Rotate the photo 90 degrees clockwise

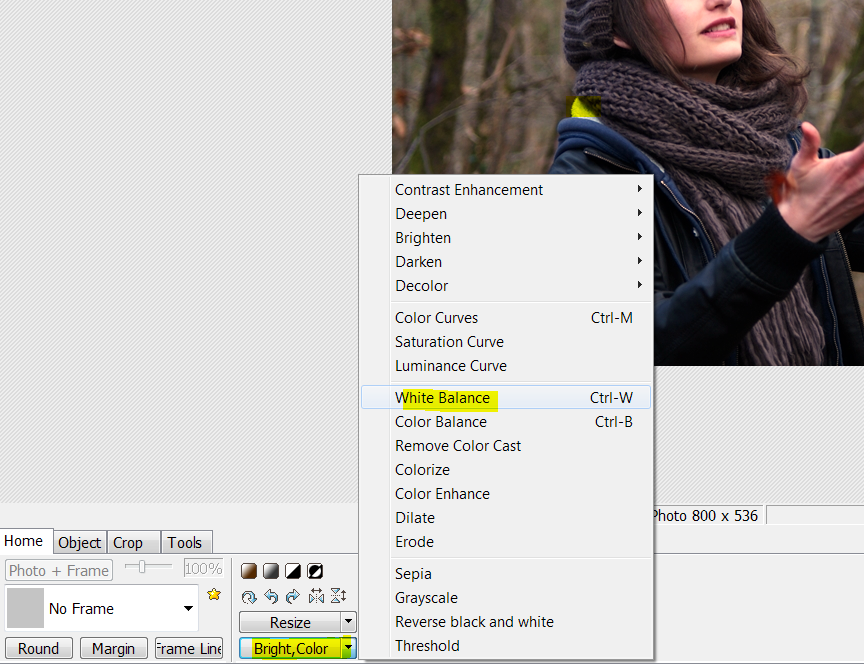point(293,596)
